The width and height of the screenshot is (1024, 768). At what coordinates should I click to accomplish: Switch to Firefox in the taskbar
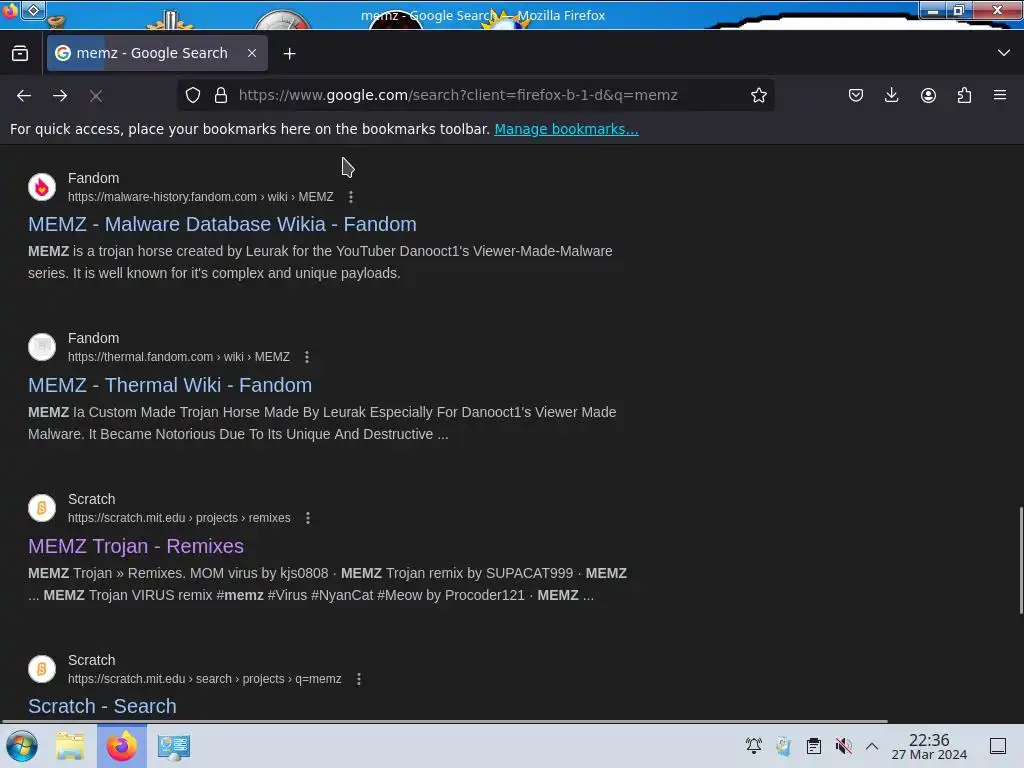122,746
